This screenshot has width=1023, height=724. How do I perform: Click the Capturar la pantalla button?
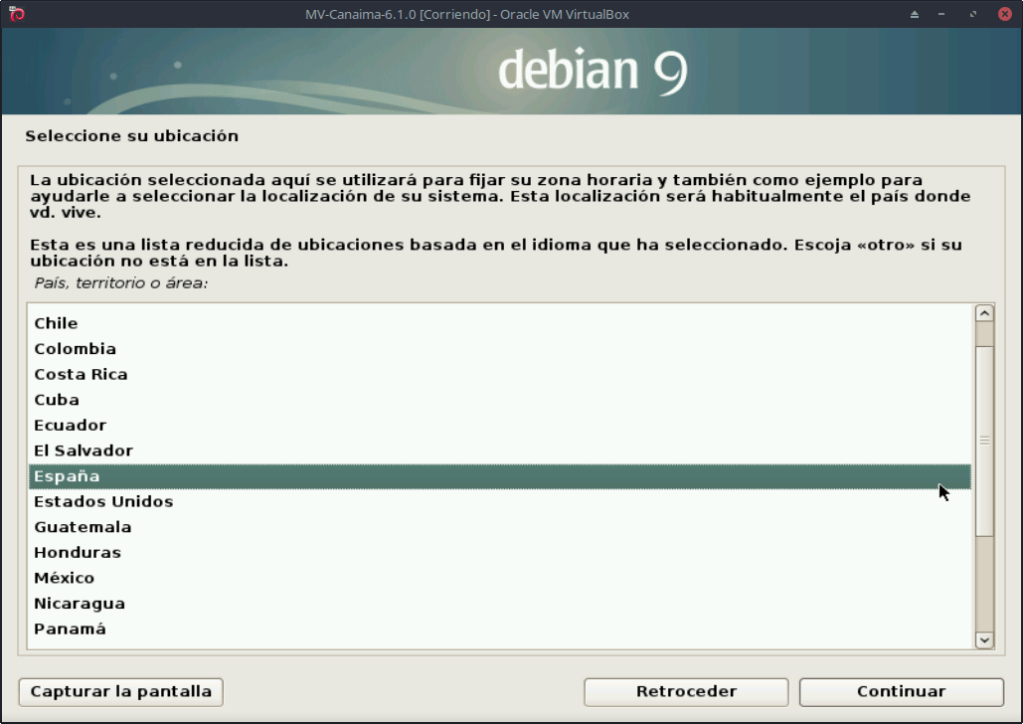pyautogui.click(x=121, y=692)
